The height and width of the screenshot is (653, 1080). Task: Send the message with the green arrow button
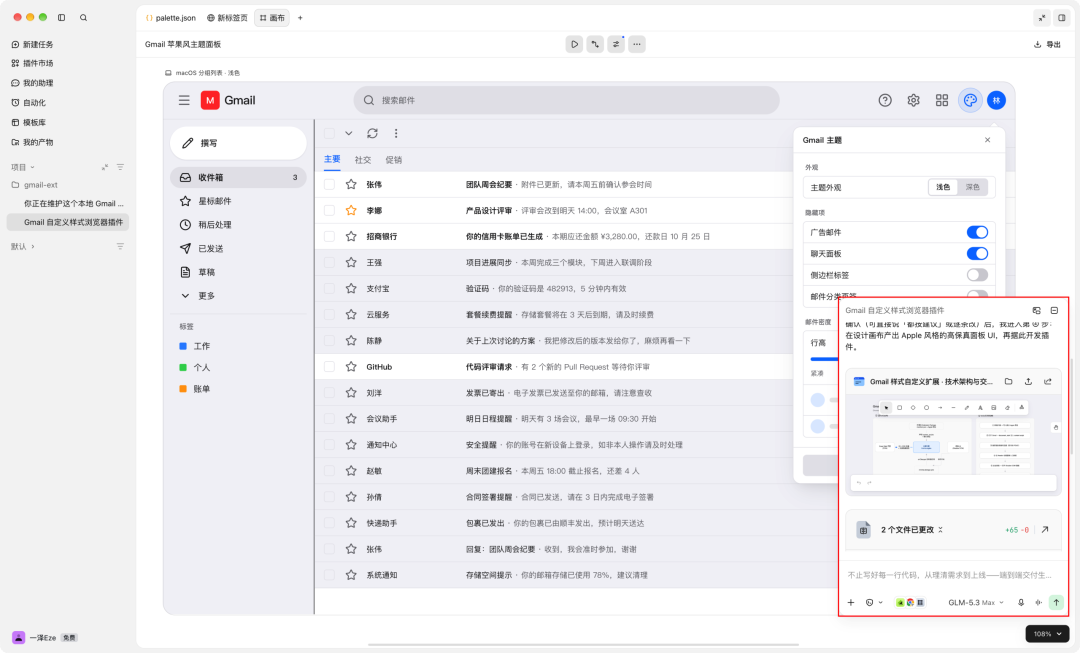pos(1056,603)
